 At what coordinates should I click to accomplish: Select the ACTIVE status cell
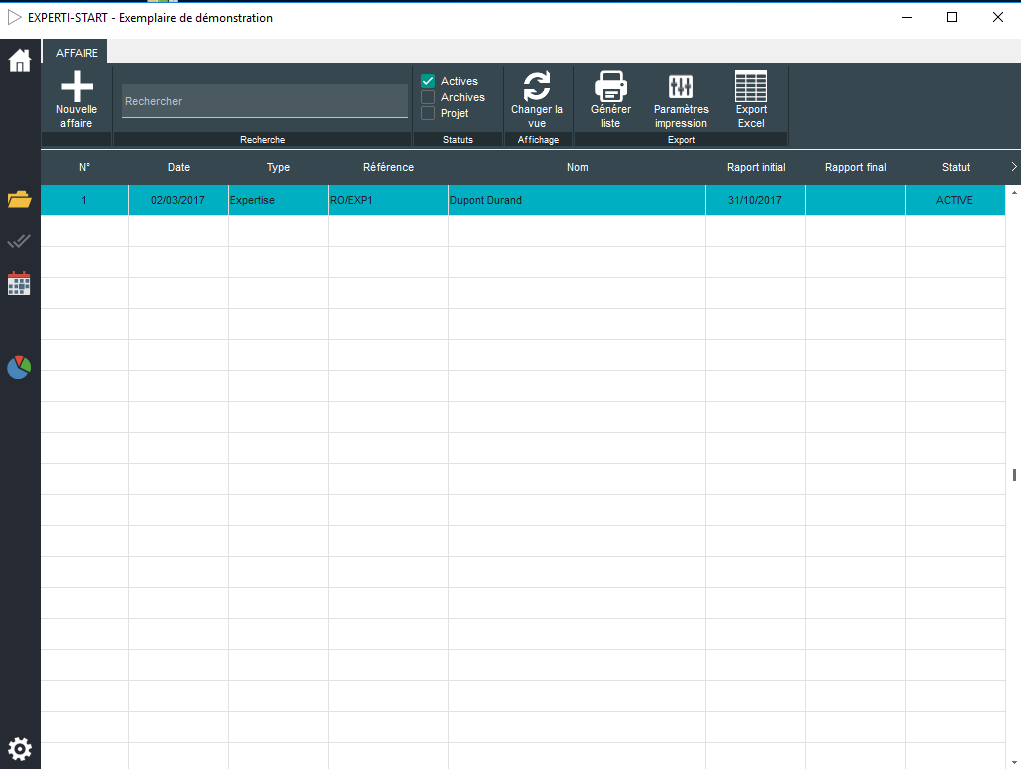click(x=955, y=200)
